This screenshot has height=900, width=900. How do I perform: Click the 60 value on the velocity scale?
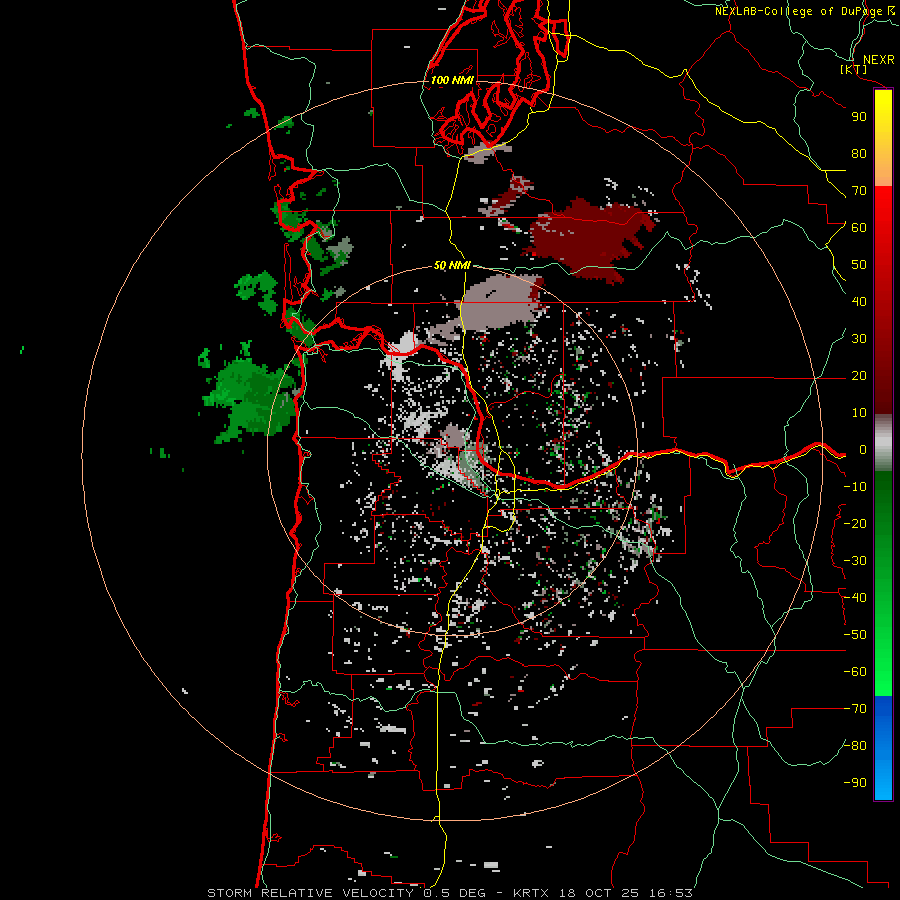[859, 228]
